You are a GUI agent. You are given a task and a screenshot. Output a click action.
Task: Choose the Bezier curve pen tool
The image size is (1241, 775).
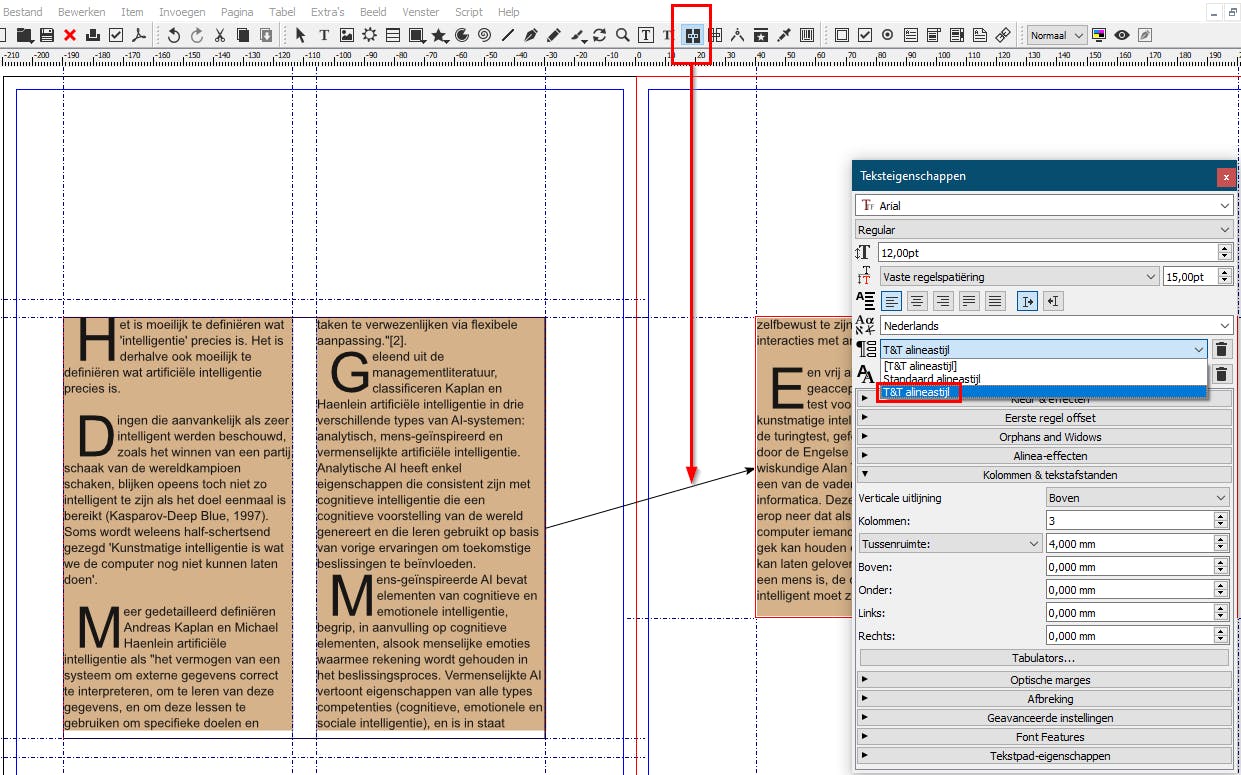point(531,35)
